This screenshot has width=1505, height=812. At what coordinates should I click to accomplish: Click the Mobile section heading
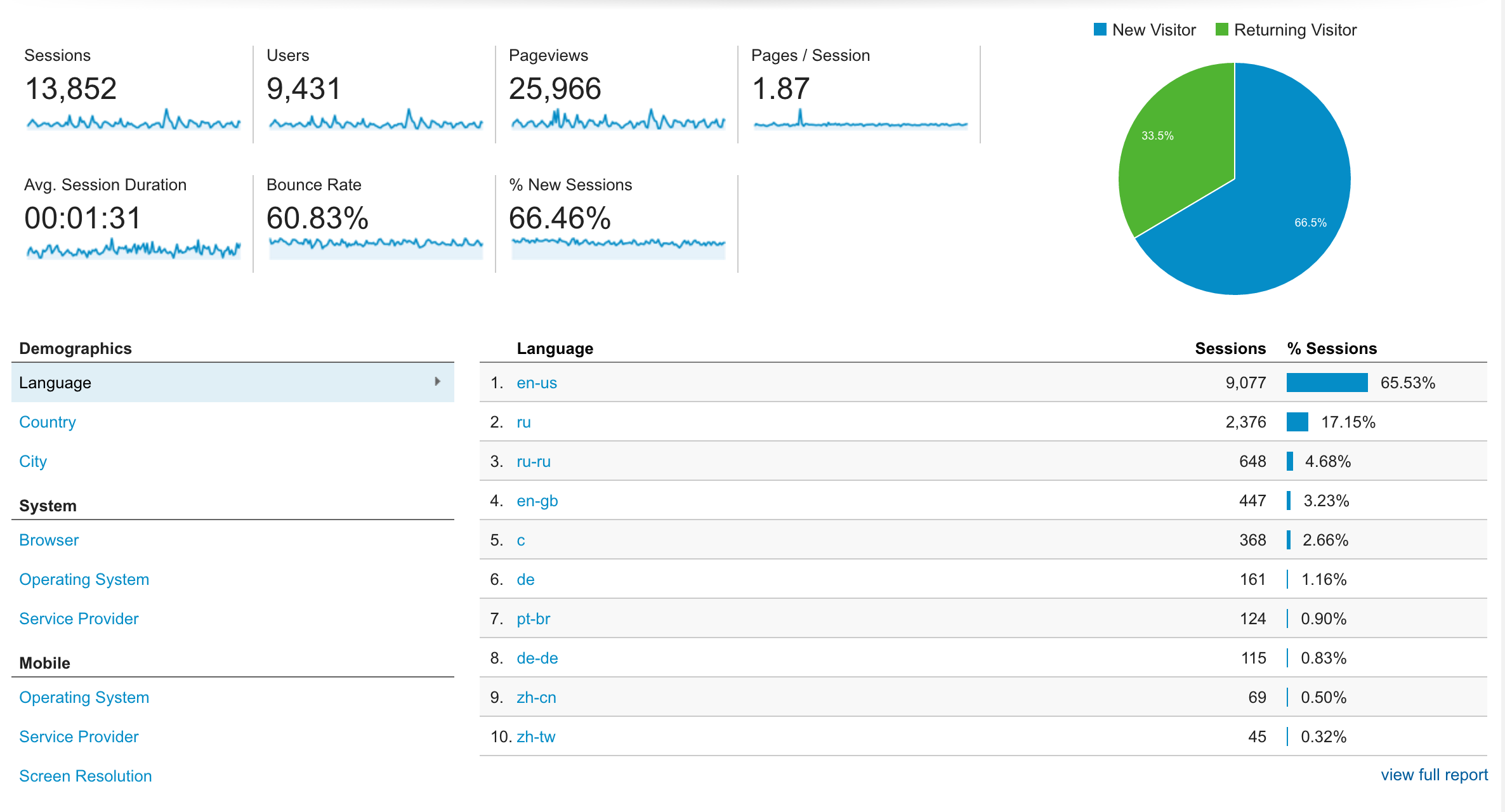pos(44,663)
